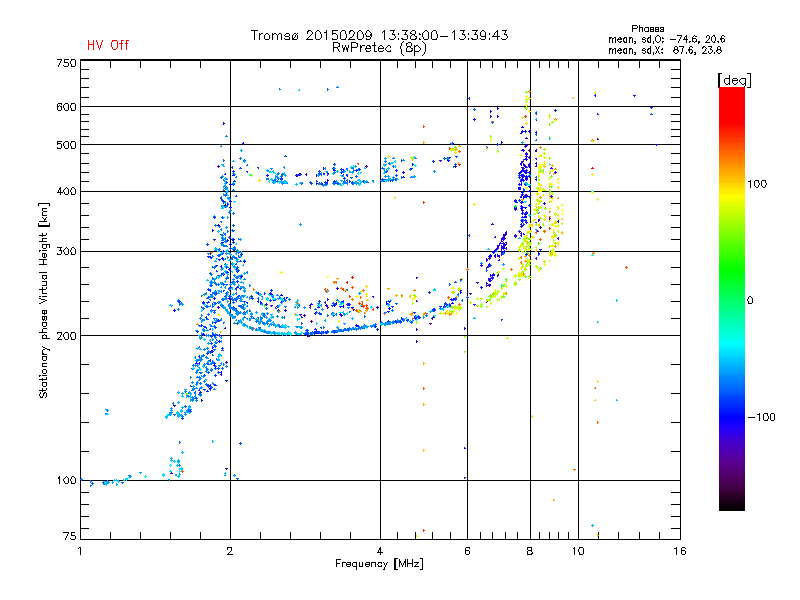Click the '2' frequency tick label

[x=230, y=551]
